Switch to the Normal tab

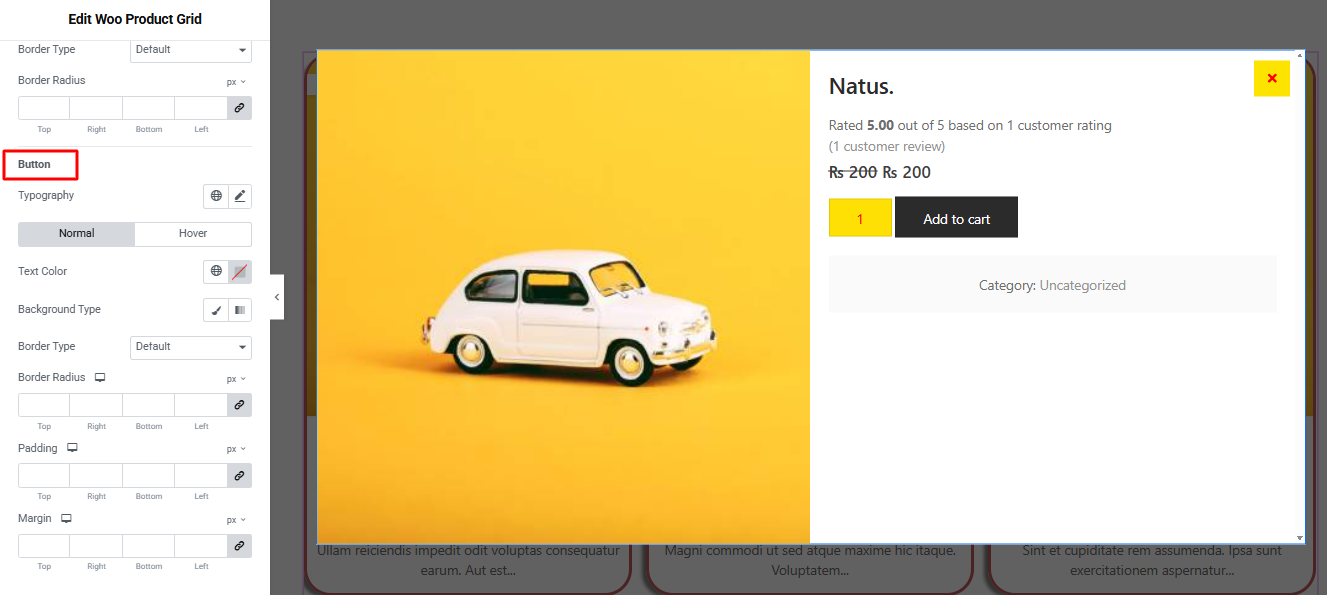77,233
